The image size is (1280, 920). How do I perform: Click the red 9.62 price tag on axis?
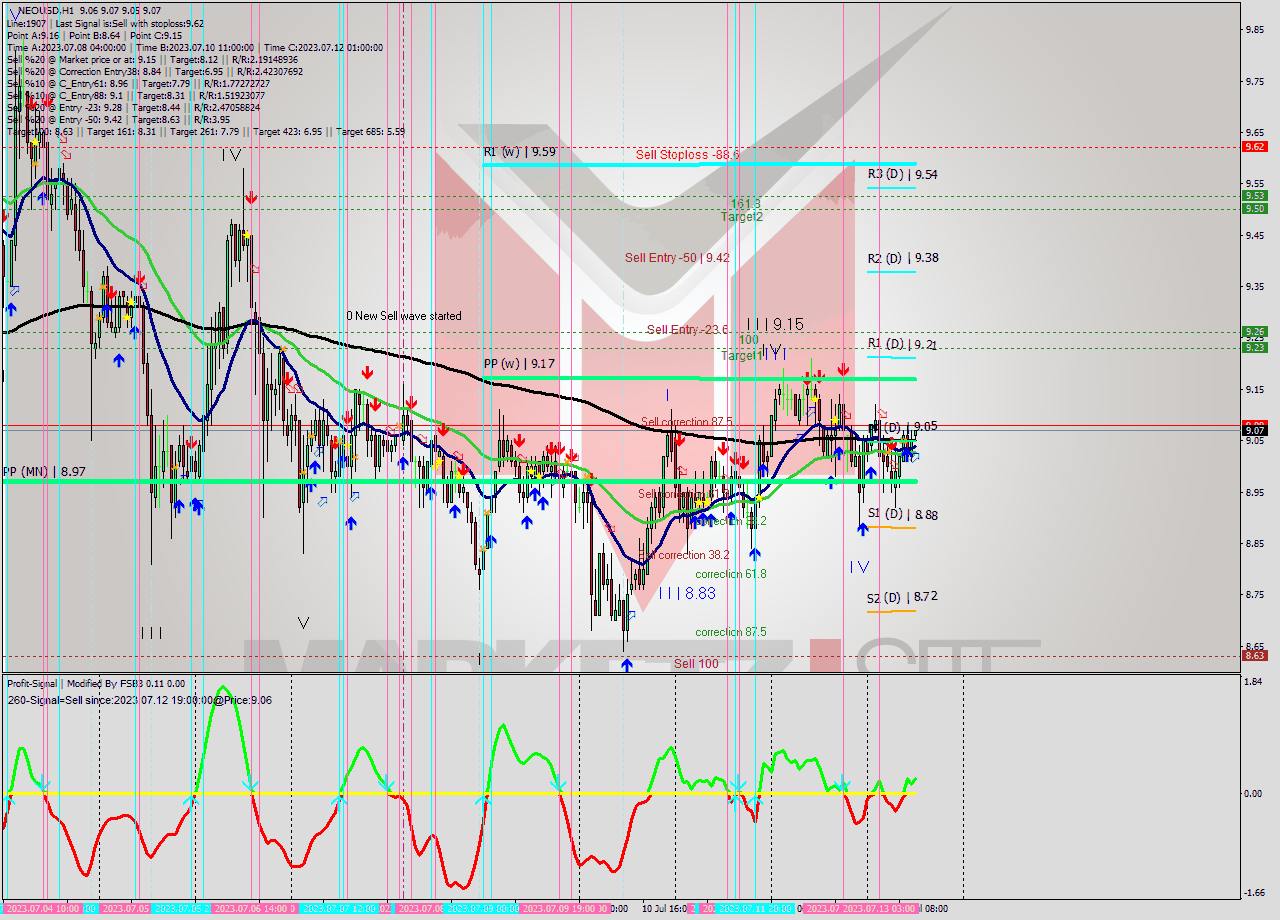click(x=1255, y=146)
